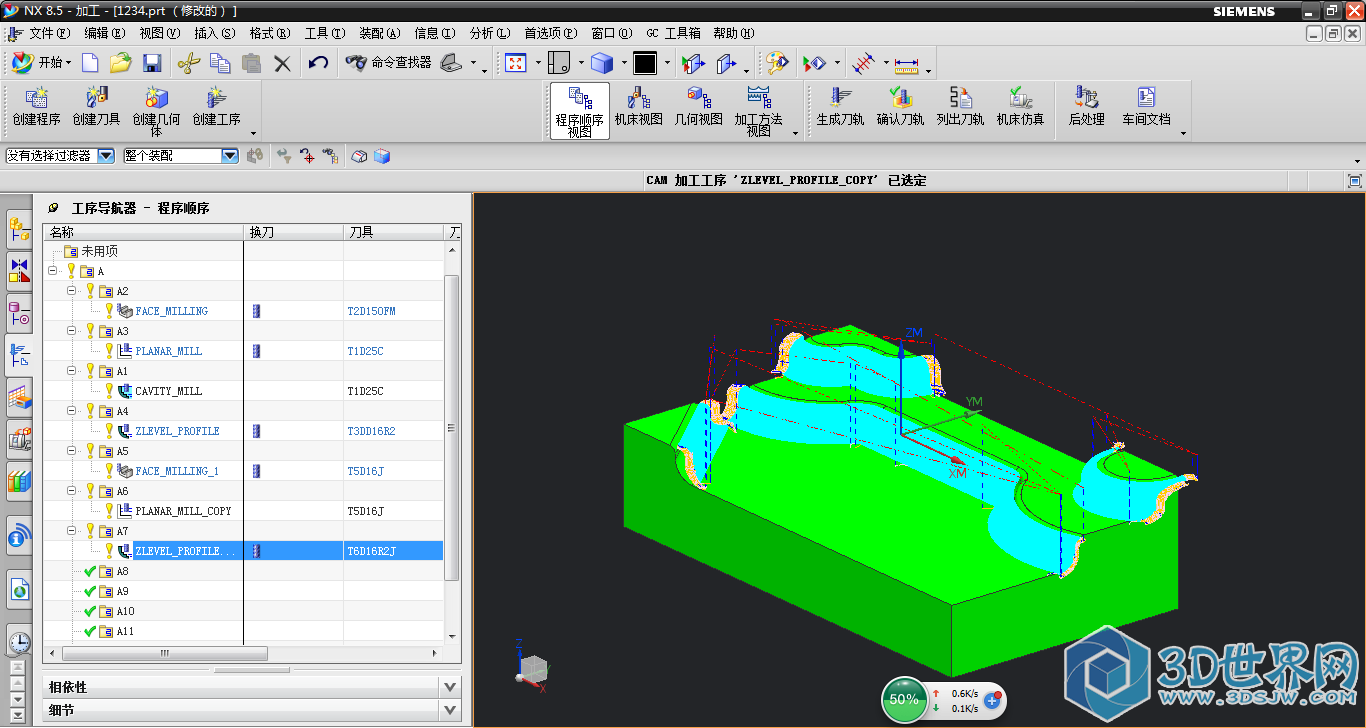Image resolution: width=1366 pixels, height=728 pixels.
Task: Open 插入 insert menu
Action: [215, 33]
